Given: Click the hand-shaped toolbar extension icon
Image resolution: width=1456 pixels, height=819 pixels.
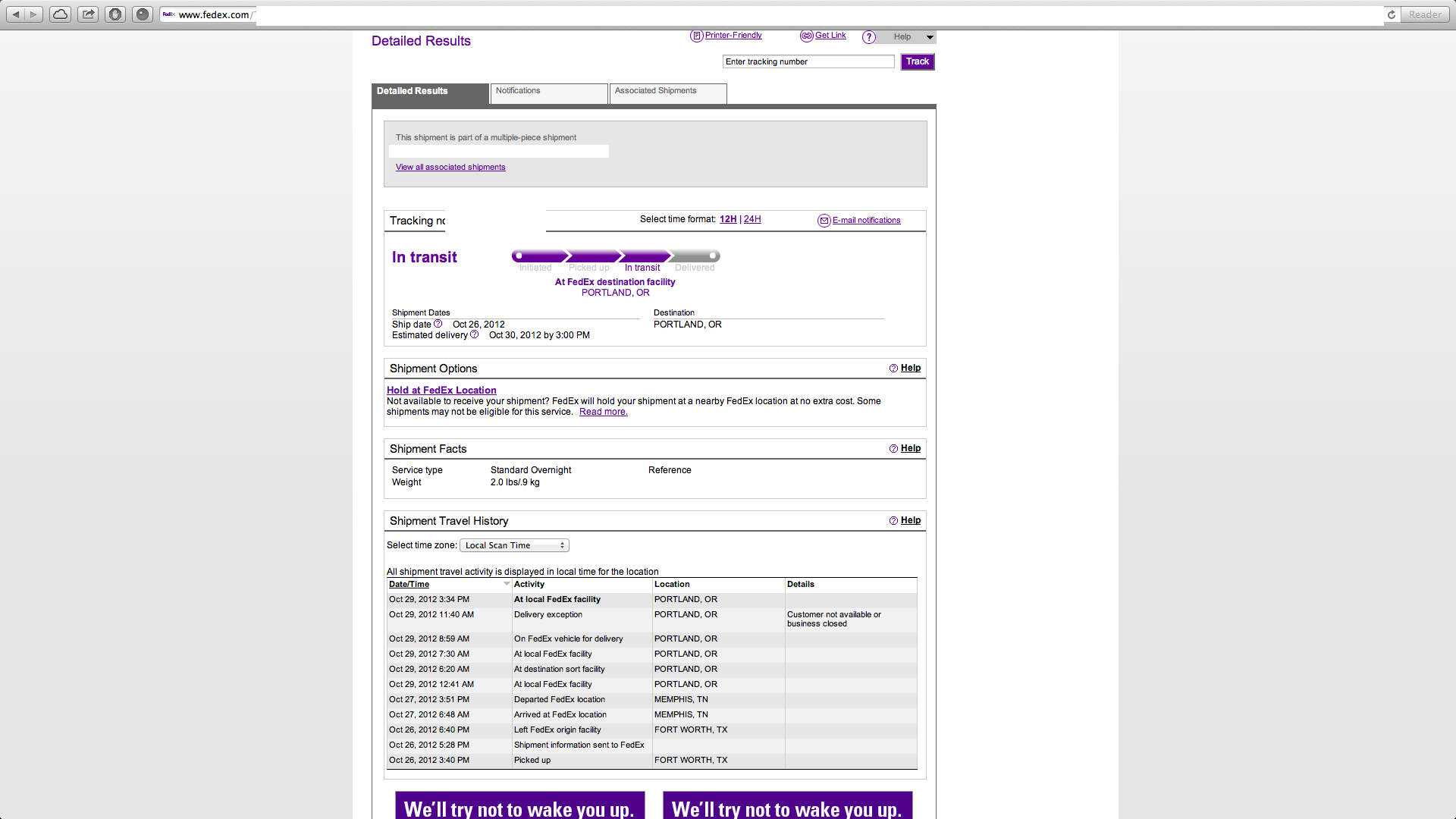Looking at the screenshot, I should 115,14.
